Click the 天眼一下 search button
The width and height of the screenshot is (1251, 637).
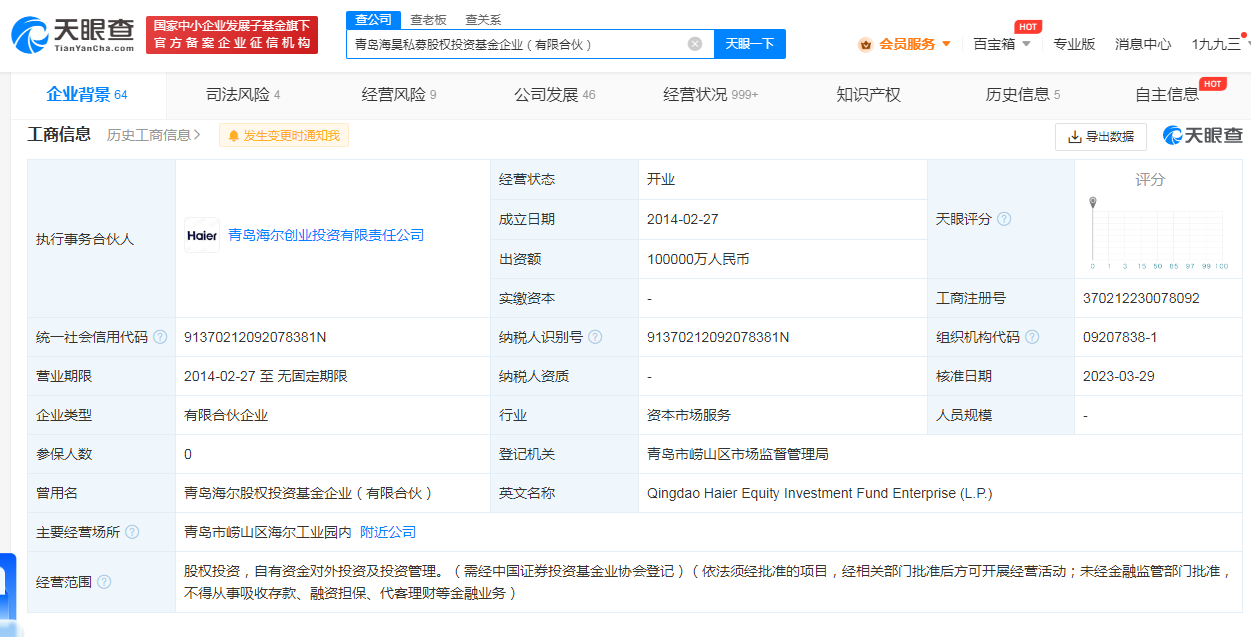749,44
